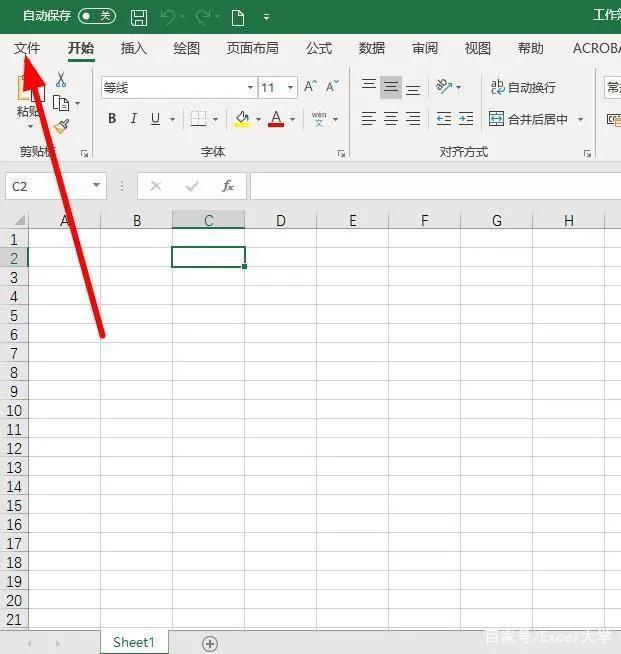Add a new sheet with plus icon
The height and width of the screenshot is (654, 621).
click(x=209, y=643)
